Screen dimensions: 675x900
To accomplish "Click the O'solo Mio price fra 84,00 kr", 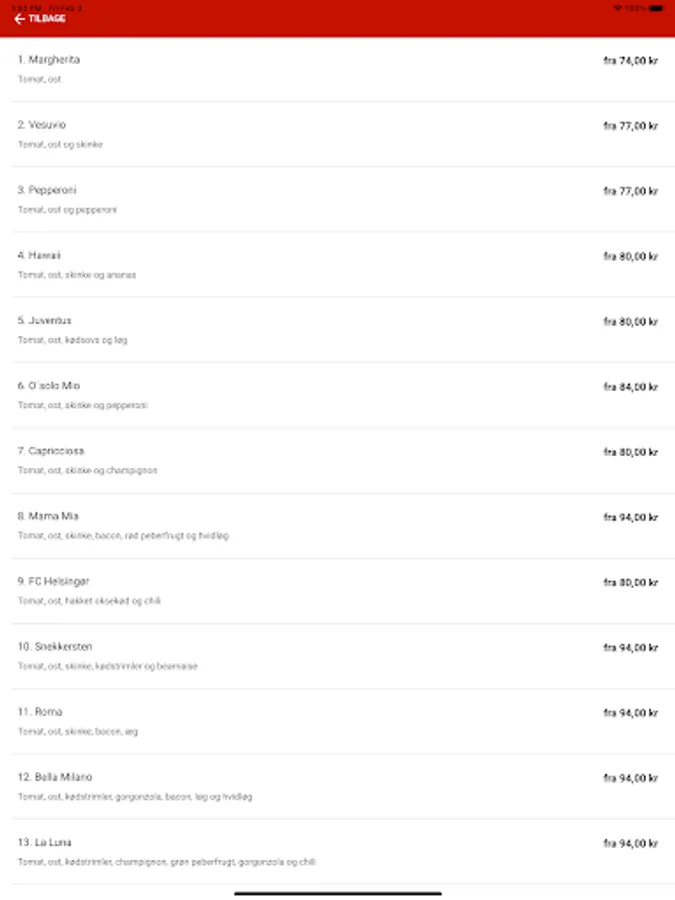I will click(x=630, y=387).
